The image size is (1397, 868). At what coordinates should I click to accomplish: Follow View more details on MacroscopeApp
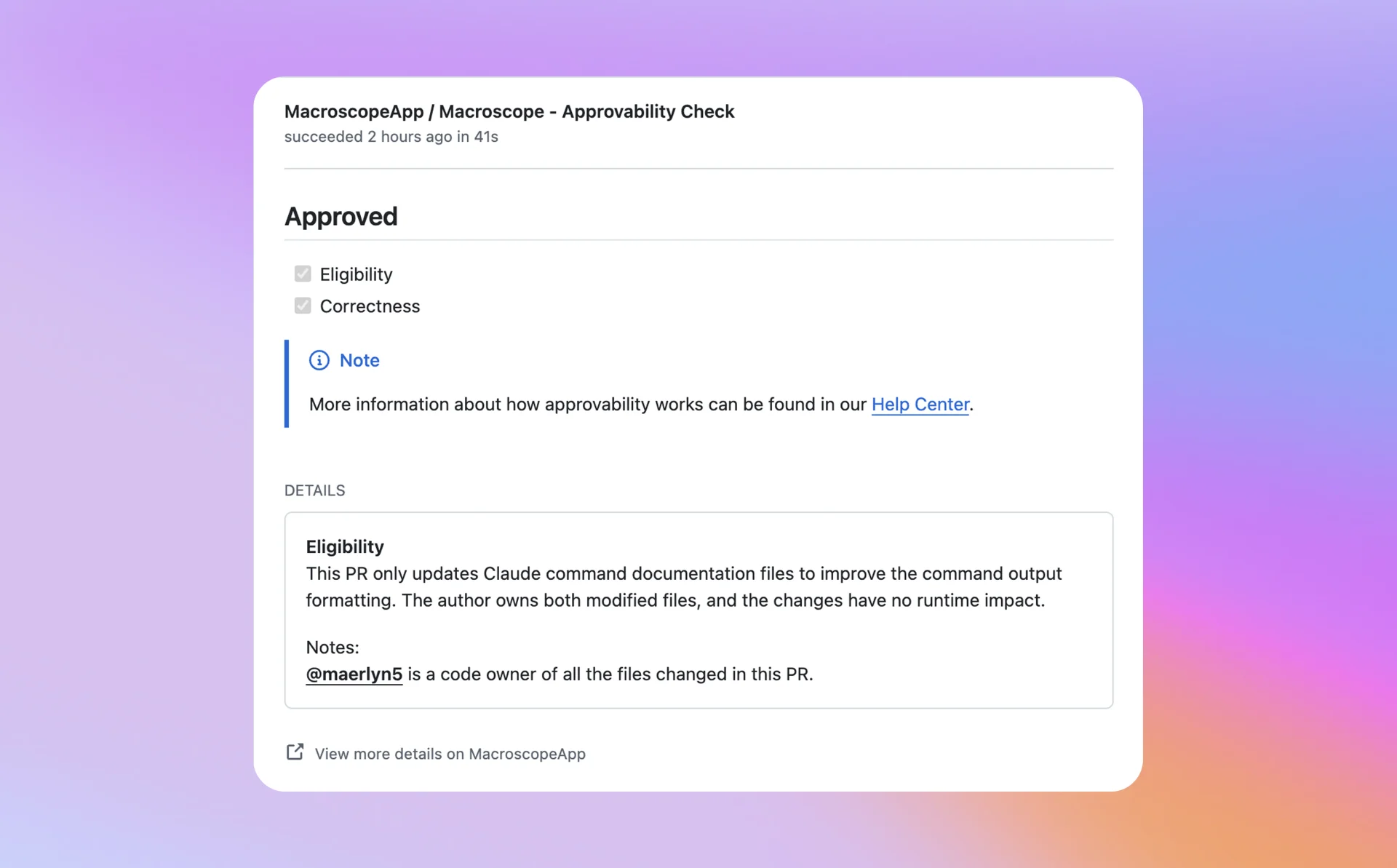pos(450,754)
